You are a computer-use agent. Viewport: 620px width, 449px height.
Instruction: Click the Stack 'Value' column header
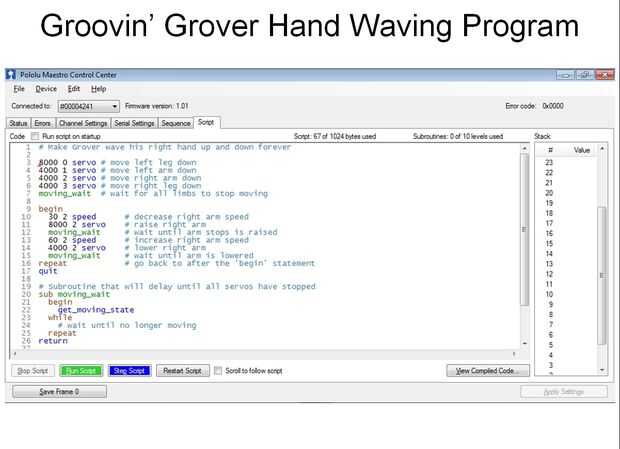[x=581, y=150]
